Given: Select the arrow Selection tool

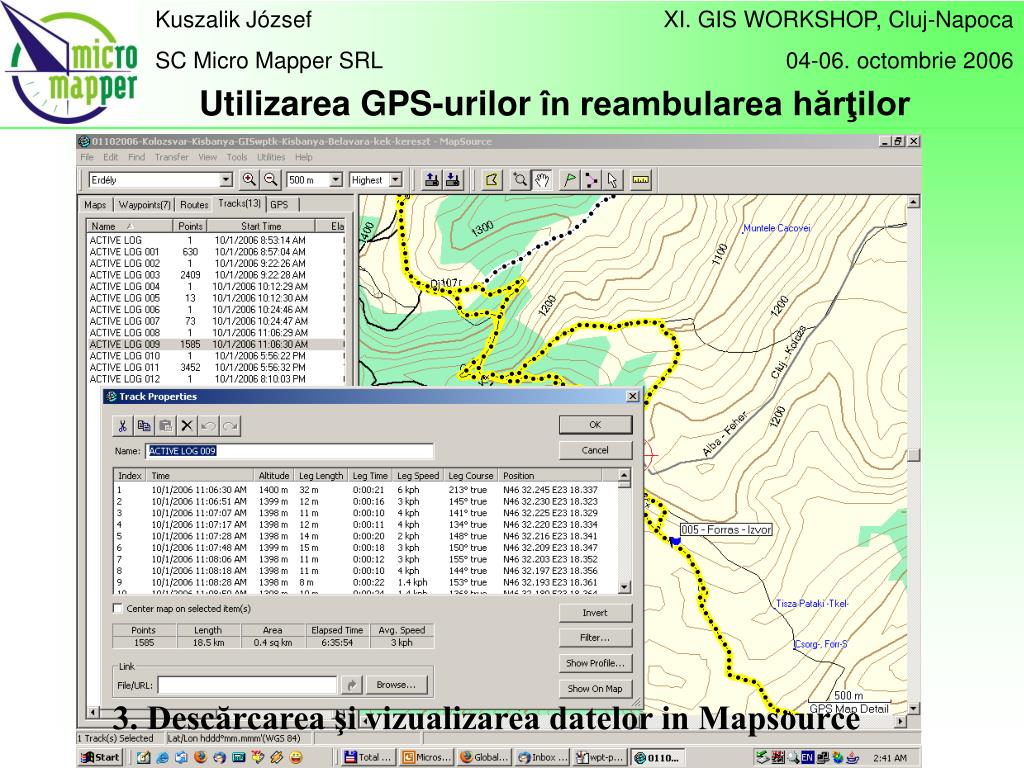Looking at the screenshot, I should pos(612,180).
